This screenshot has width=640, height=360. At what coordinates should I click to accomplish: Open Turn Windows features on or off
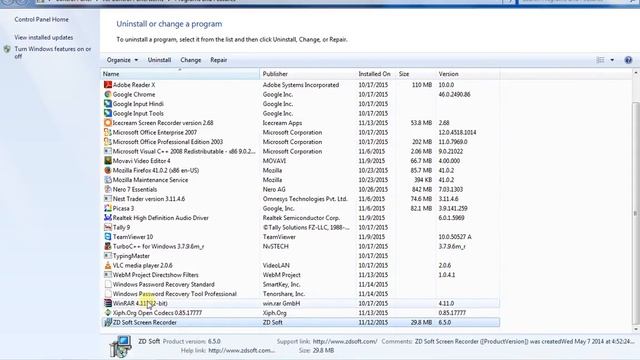point(53,53)
